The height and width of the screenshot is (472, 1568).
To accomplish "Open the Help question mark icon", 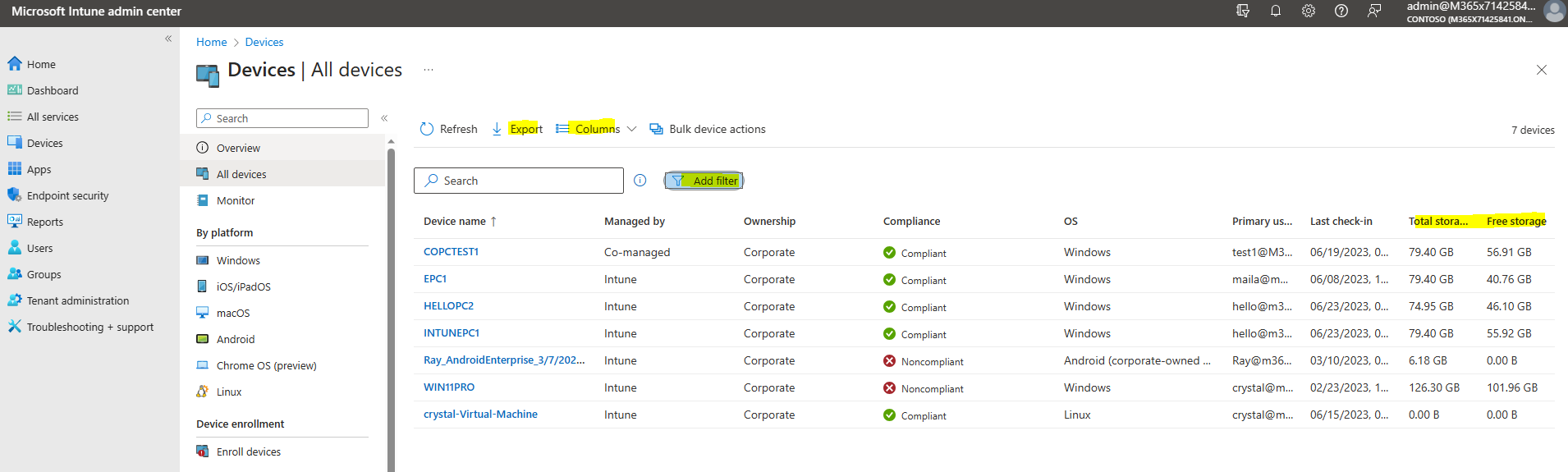I will (x=1341, y=11).
